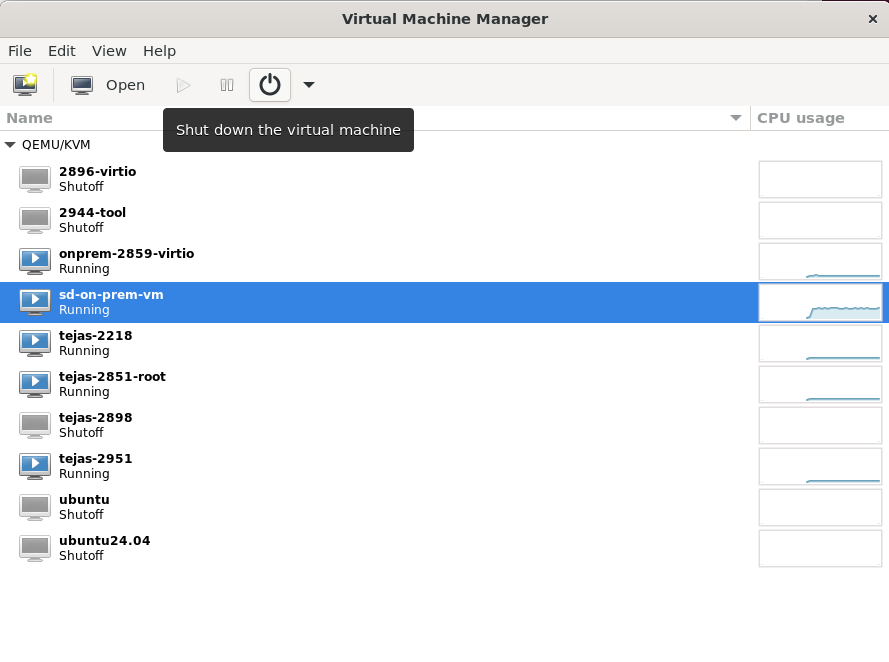Close the Virtual Machine Manager window
Screen dimensions: 889x662
[873, 19]
